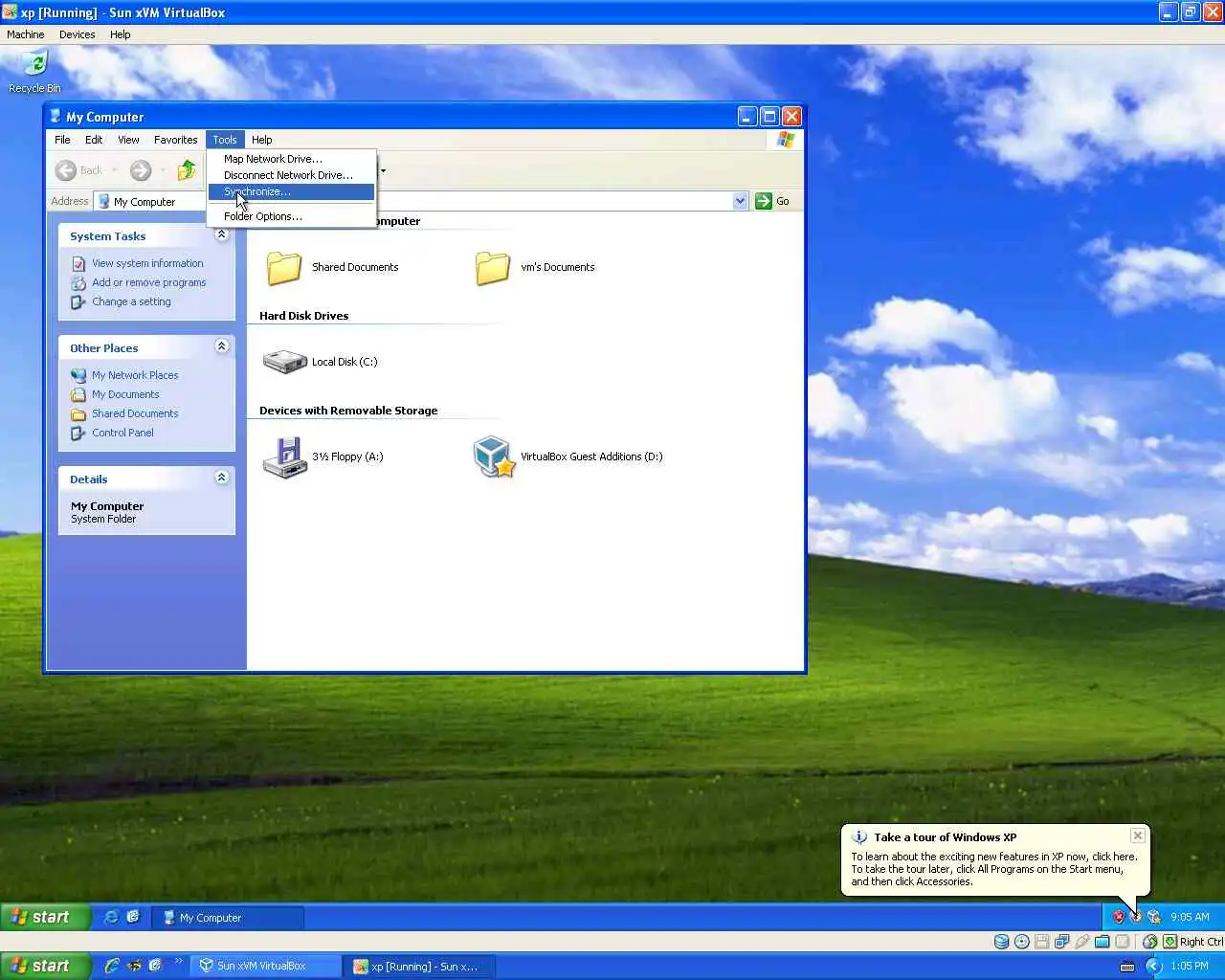Click the keyboard icon in host tray
This screenshot has width=1225, height=980.
tap(1127, 966)
